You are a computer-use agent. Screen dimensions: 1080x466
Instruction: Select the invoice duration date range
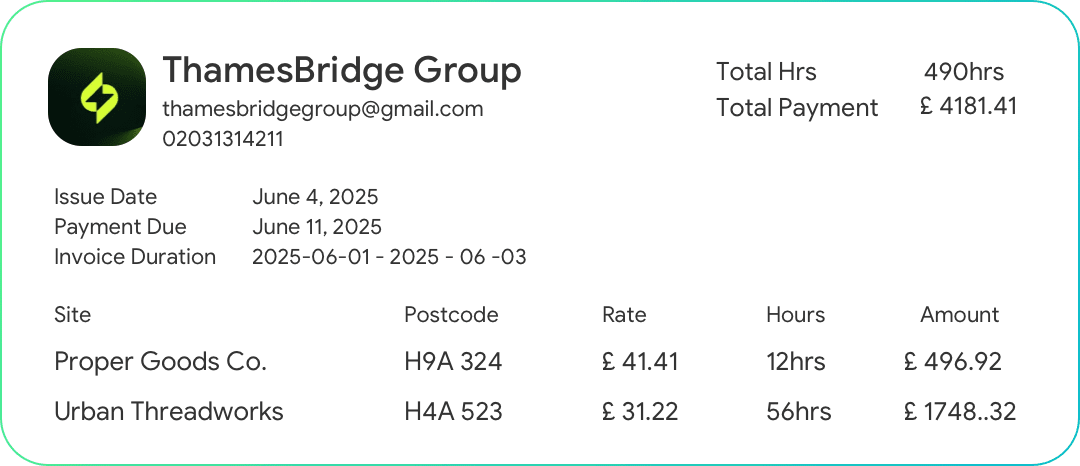coord(389,257)
